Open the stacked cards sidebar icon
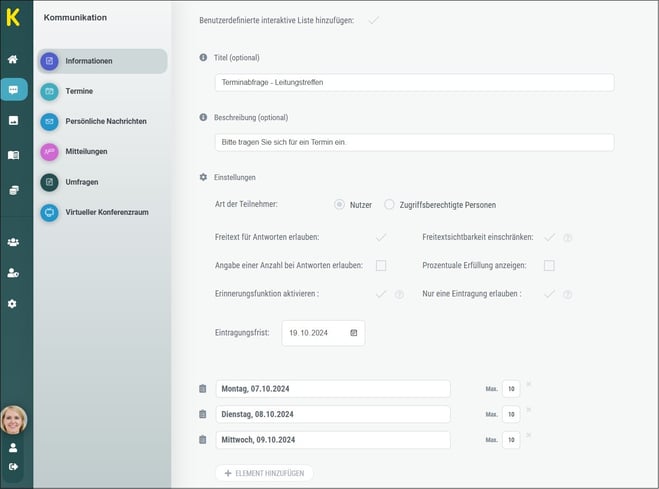659x489 pixels. [13, 190]
